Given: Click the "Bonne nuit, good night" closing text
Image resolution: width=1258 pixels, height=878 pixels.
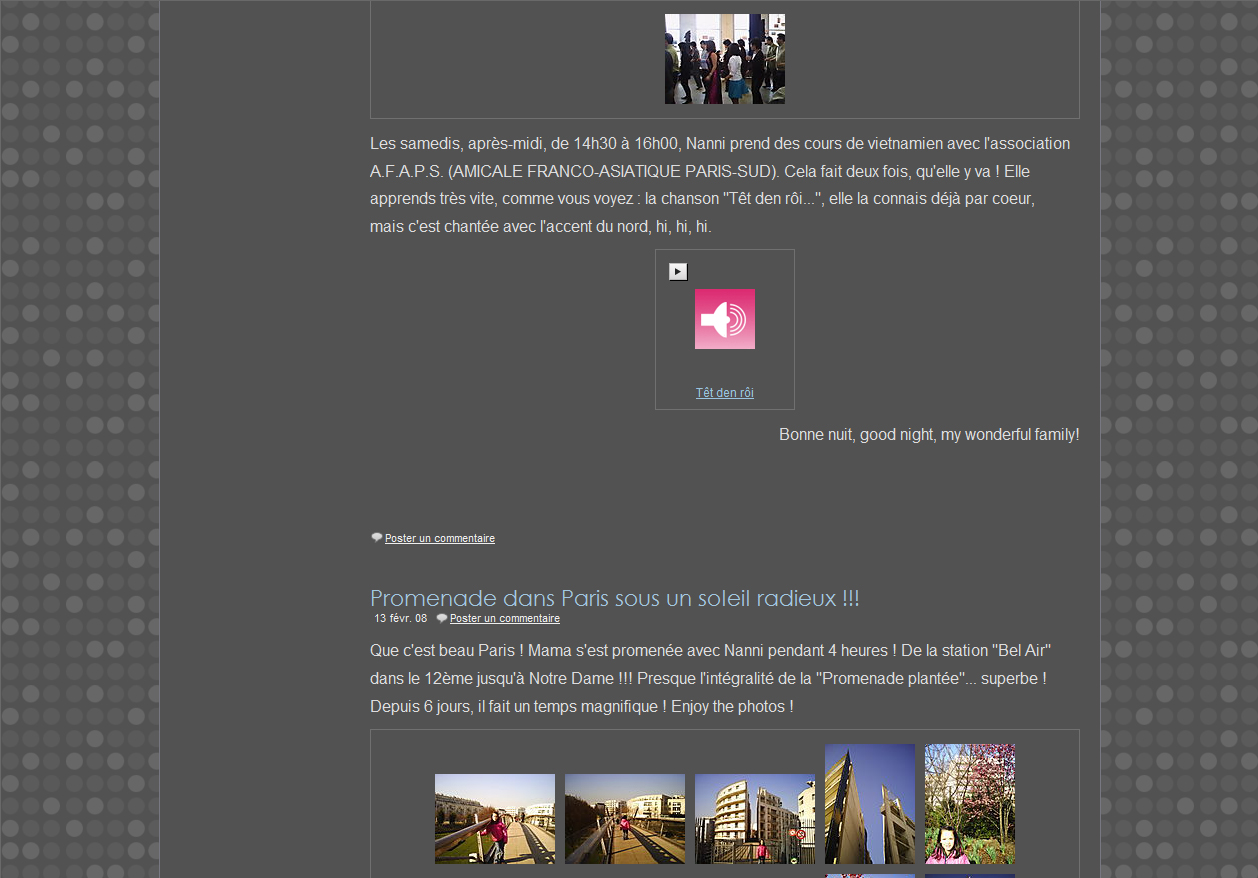Looking at the screenshot, I should coord(928,435).
